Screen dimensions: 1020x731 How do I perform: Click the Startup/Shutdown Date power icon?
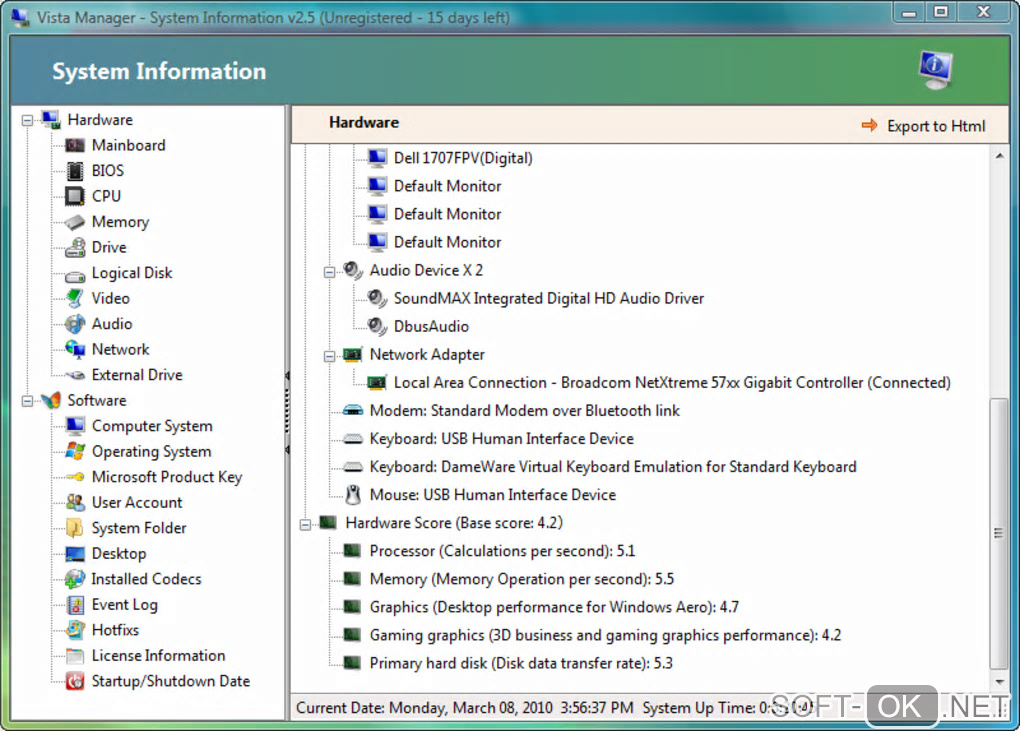click(75, 681)
